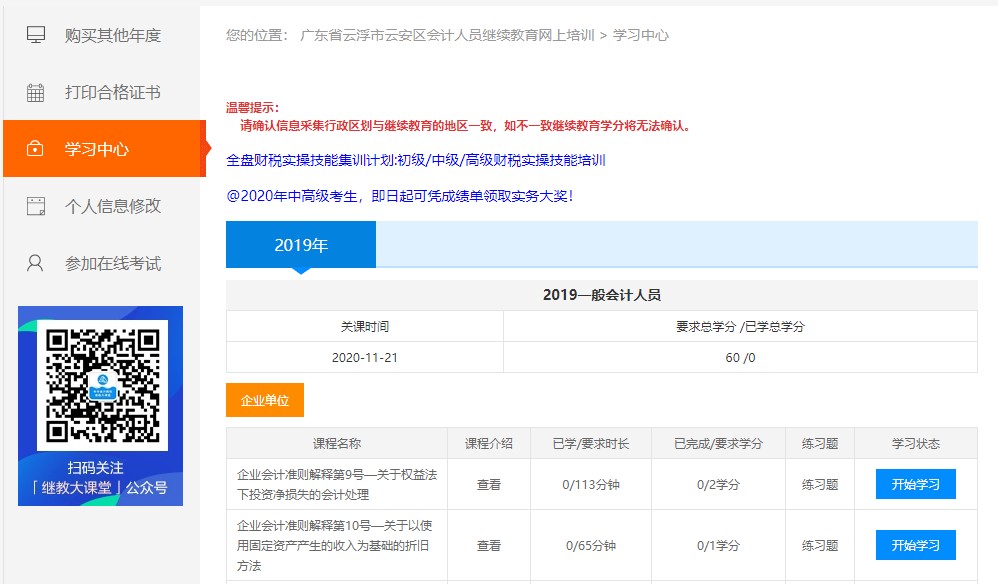Click 开始学习 for the 第10号 course
Viewport: 998px width, 584px height.
click(916, 545)
